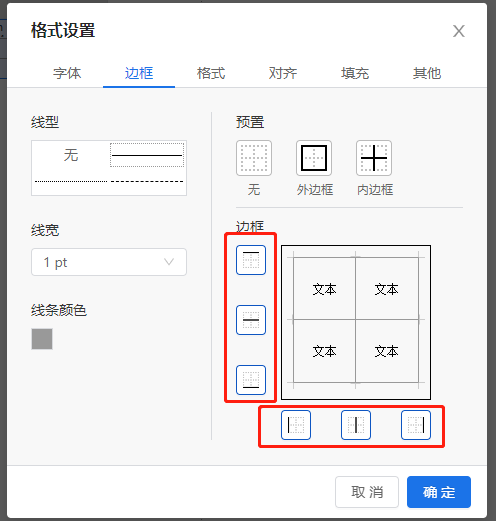Toggle the right border button
This screenshot has width=496, height=521.
(x=416, y=425)
